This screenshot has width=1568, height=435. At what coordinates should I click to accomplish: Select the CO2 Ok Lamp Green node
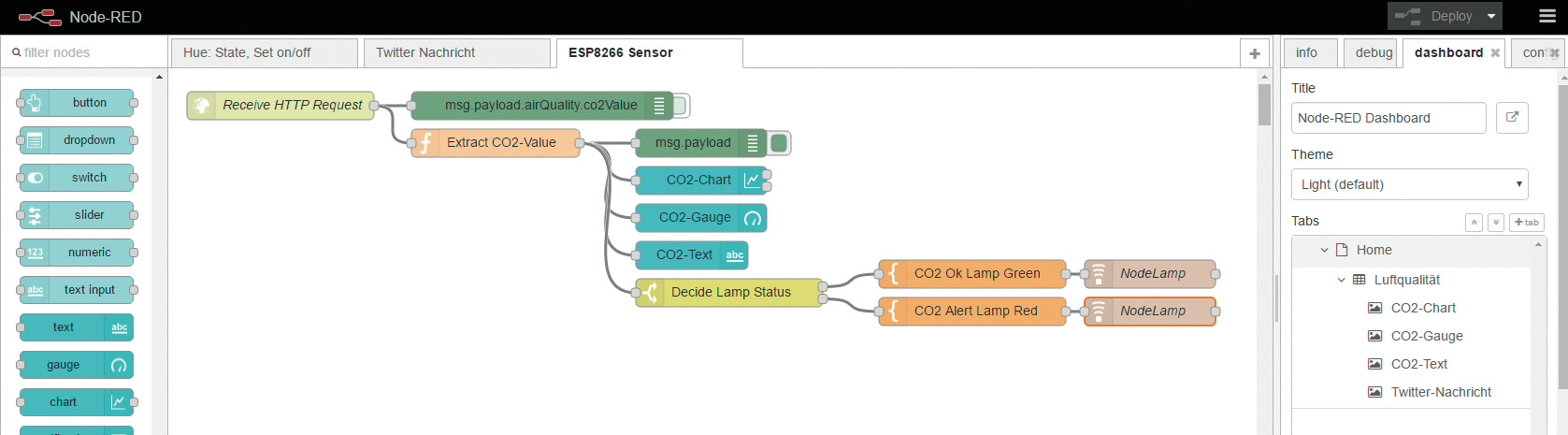tap(972, 273)
